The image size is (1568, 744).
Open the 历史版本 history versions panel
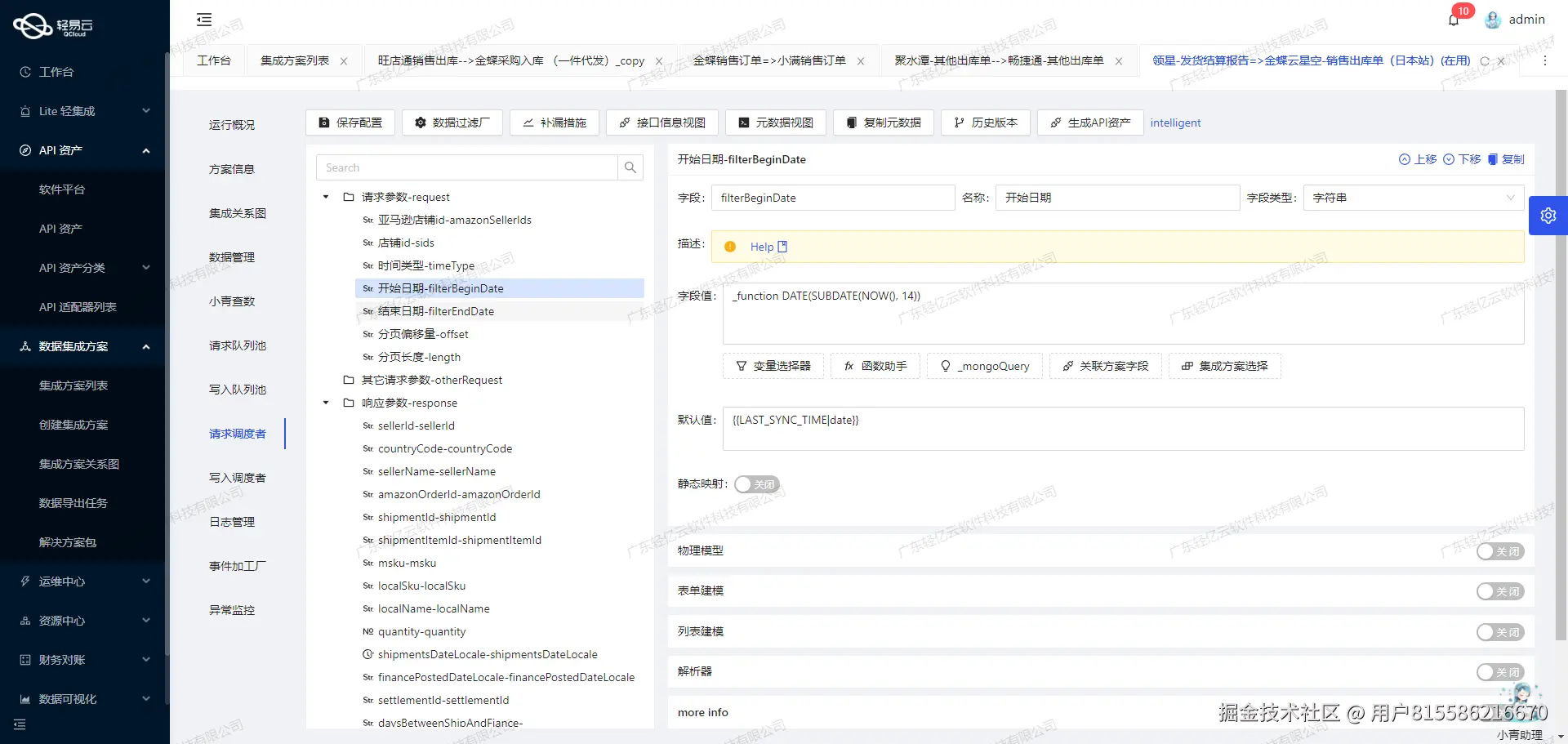pos(985,123)
